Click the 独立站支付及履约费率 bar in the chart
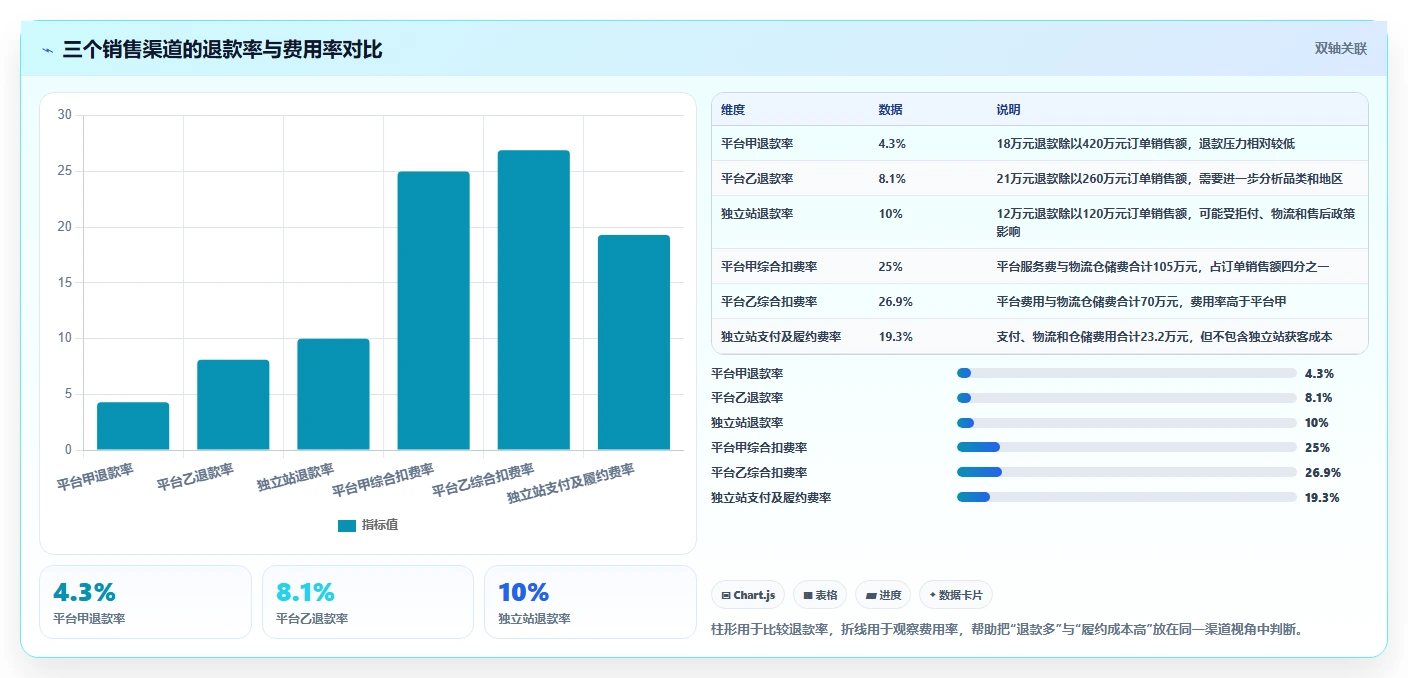The height and width of the screenshot is (678, 1408). click(634, 342)
